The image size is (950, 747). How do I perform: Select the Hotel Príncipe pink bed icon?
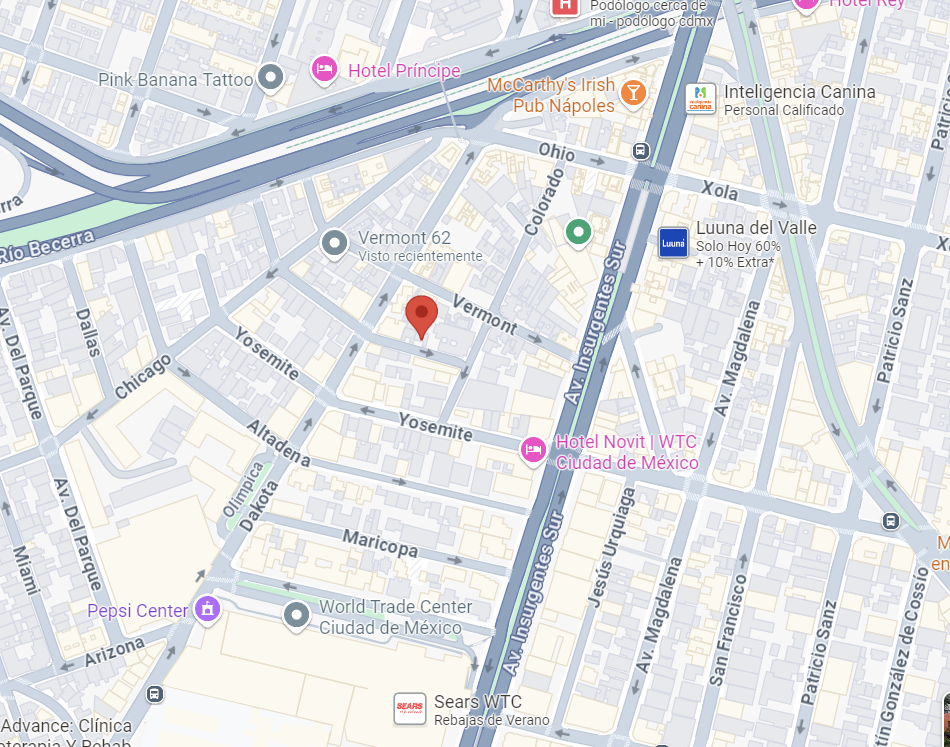pyautogui.click(x=324, y=70)
